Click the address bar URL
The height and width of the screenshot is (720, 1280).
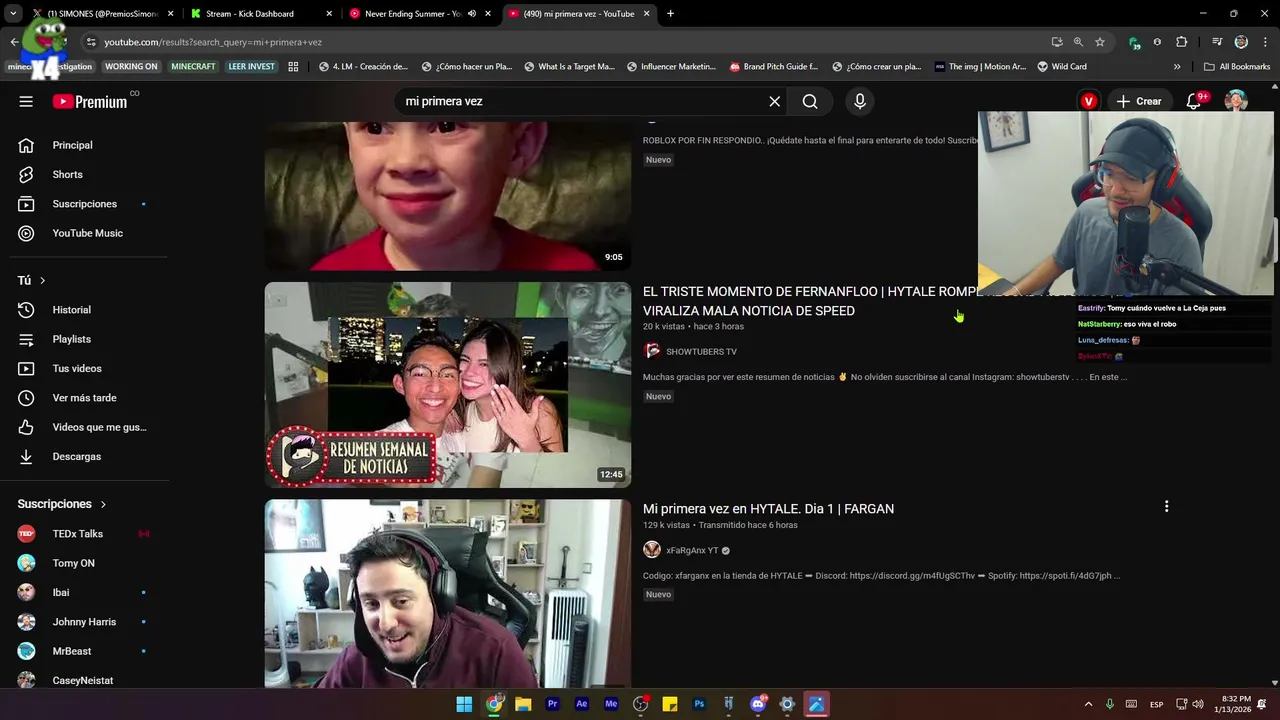[x=212, y=42]
